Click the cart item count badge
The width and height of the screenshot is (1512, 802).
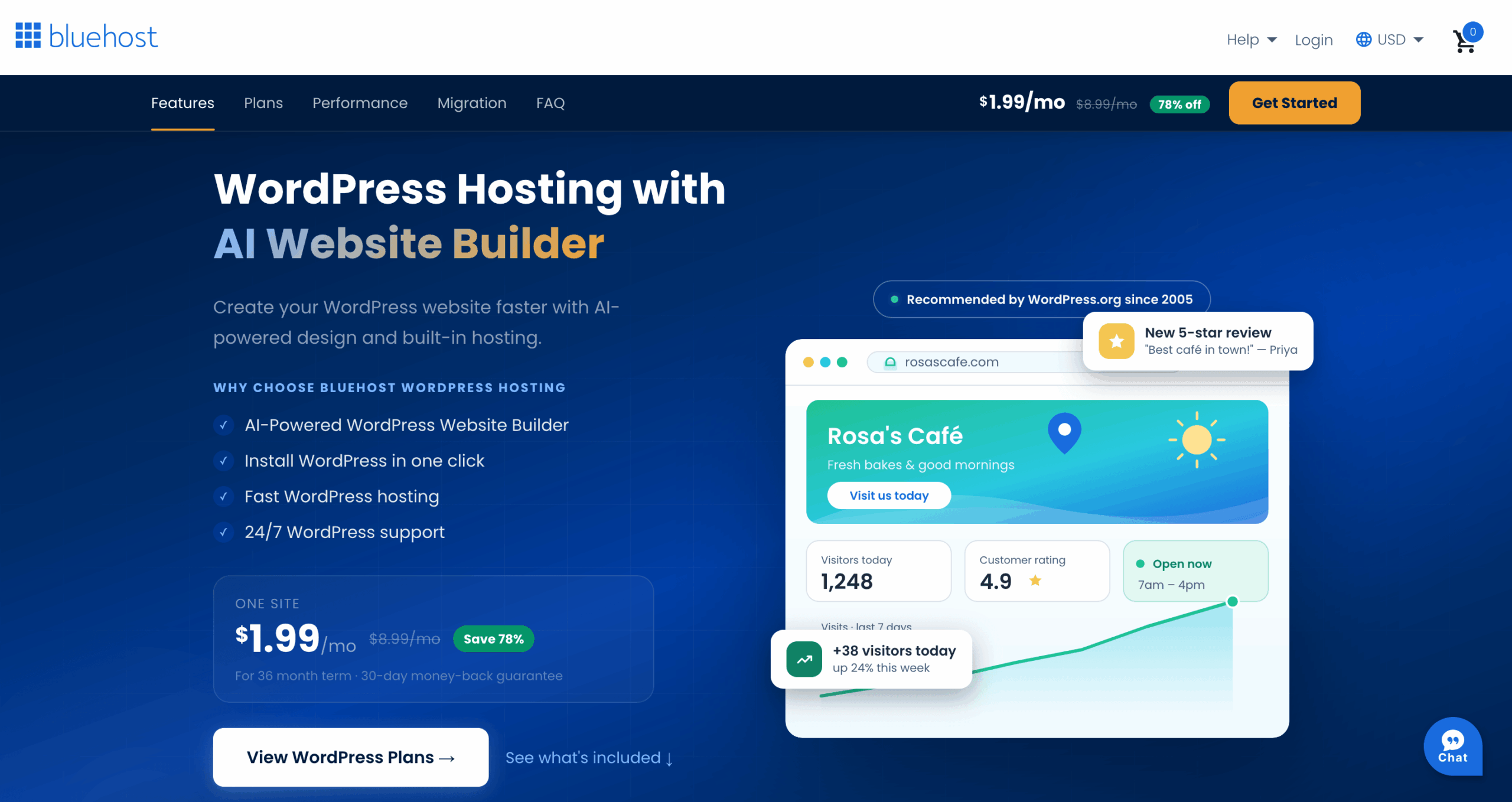tap(1472, 32)
